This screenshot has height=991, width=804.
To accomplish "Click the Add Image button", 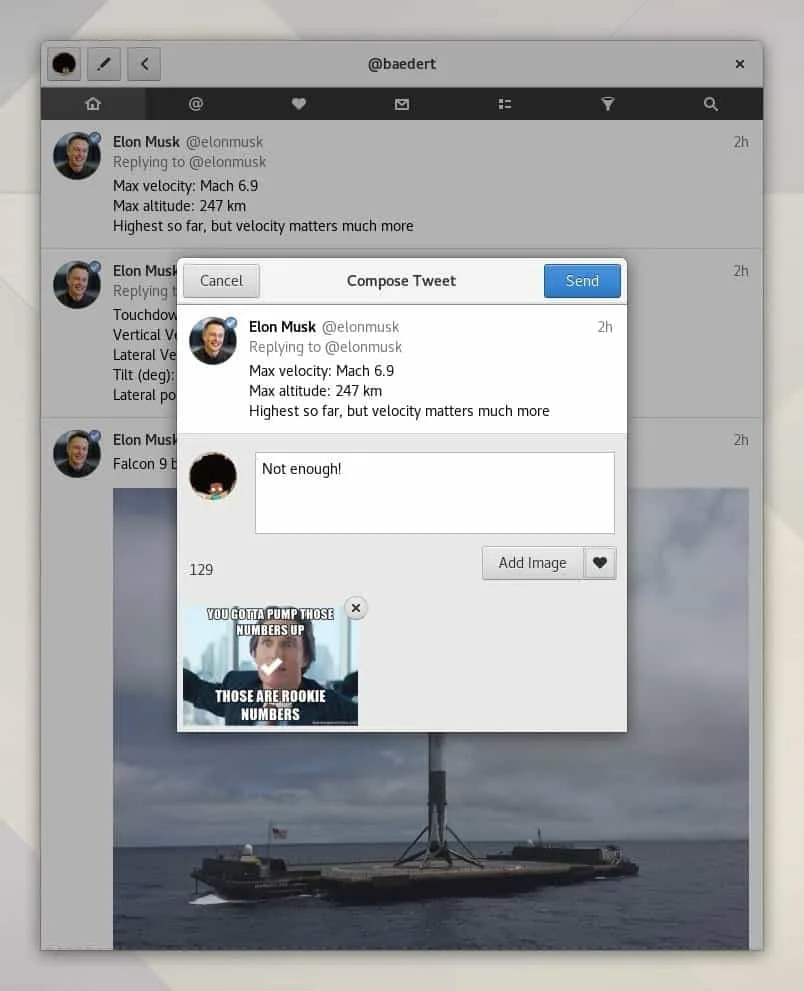I will 531,562.
